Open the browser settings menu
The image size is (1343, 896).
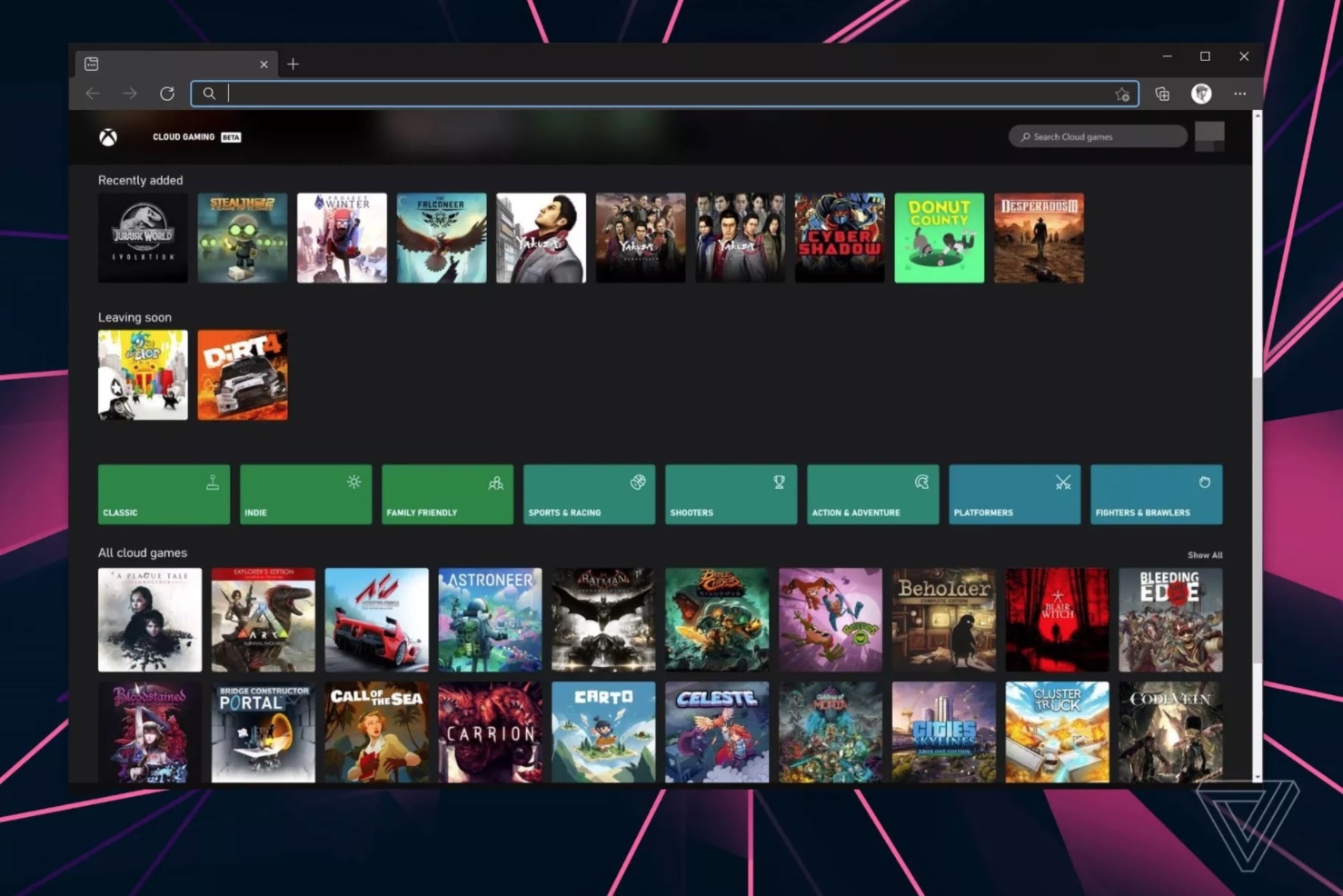point(1240,93)
